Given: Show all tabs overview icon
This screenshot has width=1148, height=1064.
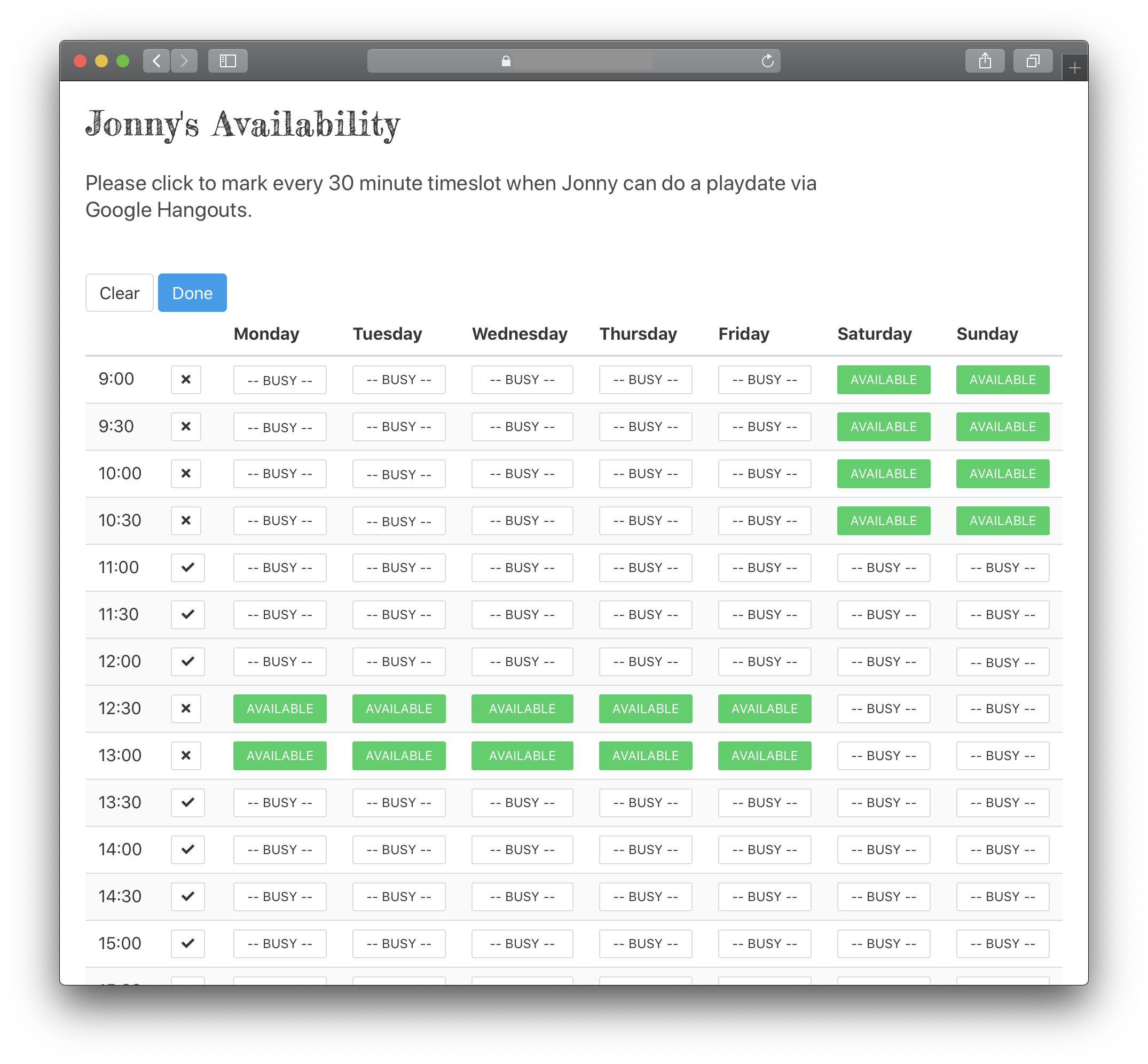Looking at the screenshot, I should pos(1032,60).
